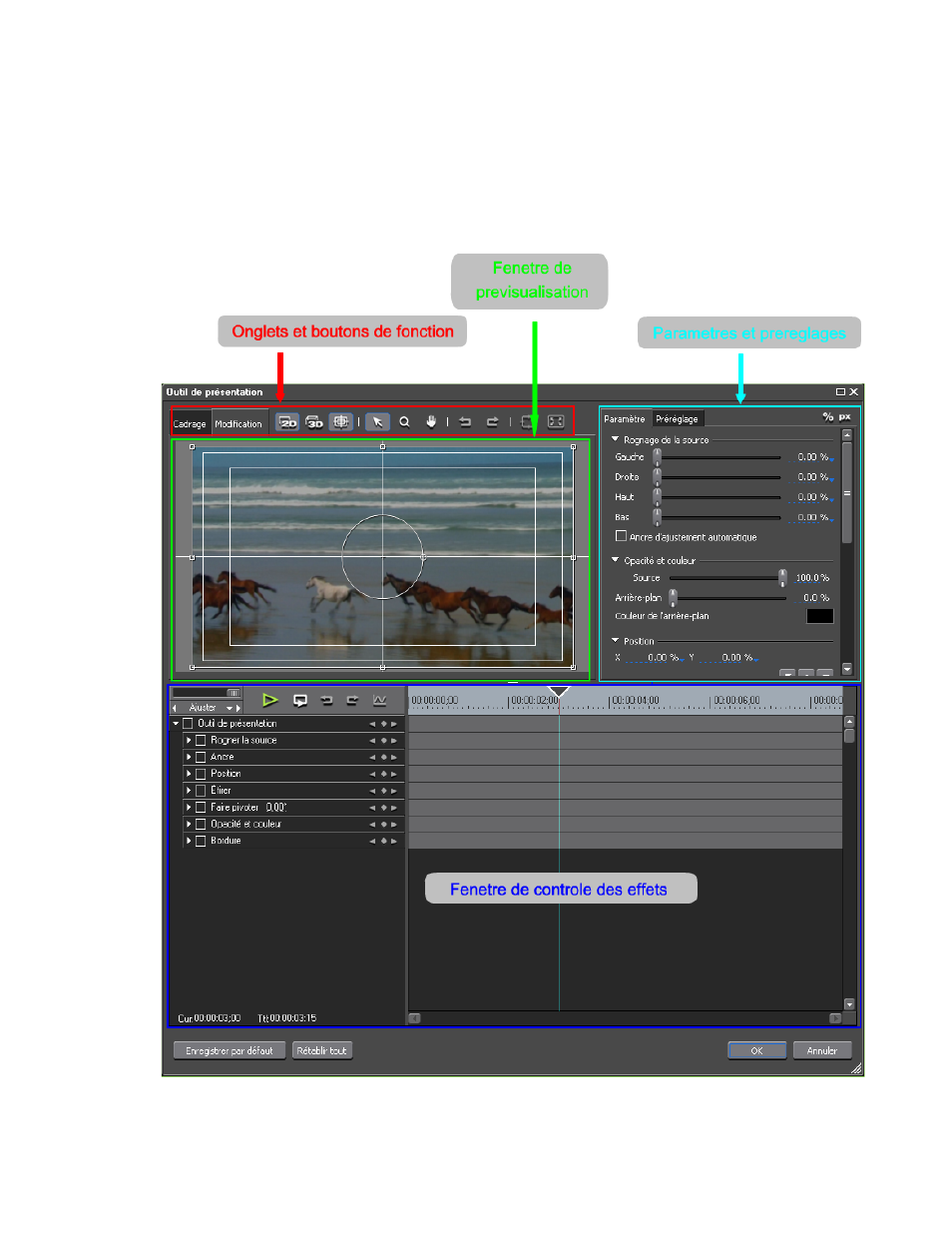
Task: Click the Arrière-plan opacity slider handle
Action: click(673, 597)
